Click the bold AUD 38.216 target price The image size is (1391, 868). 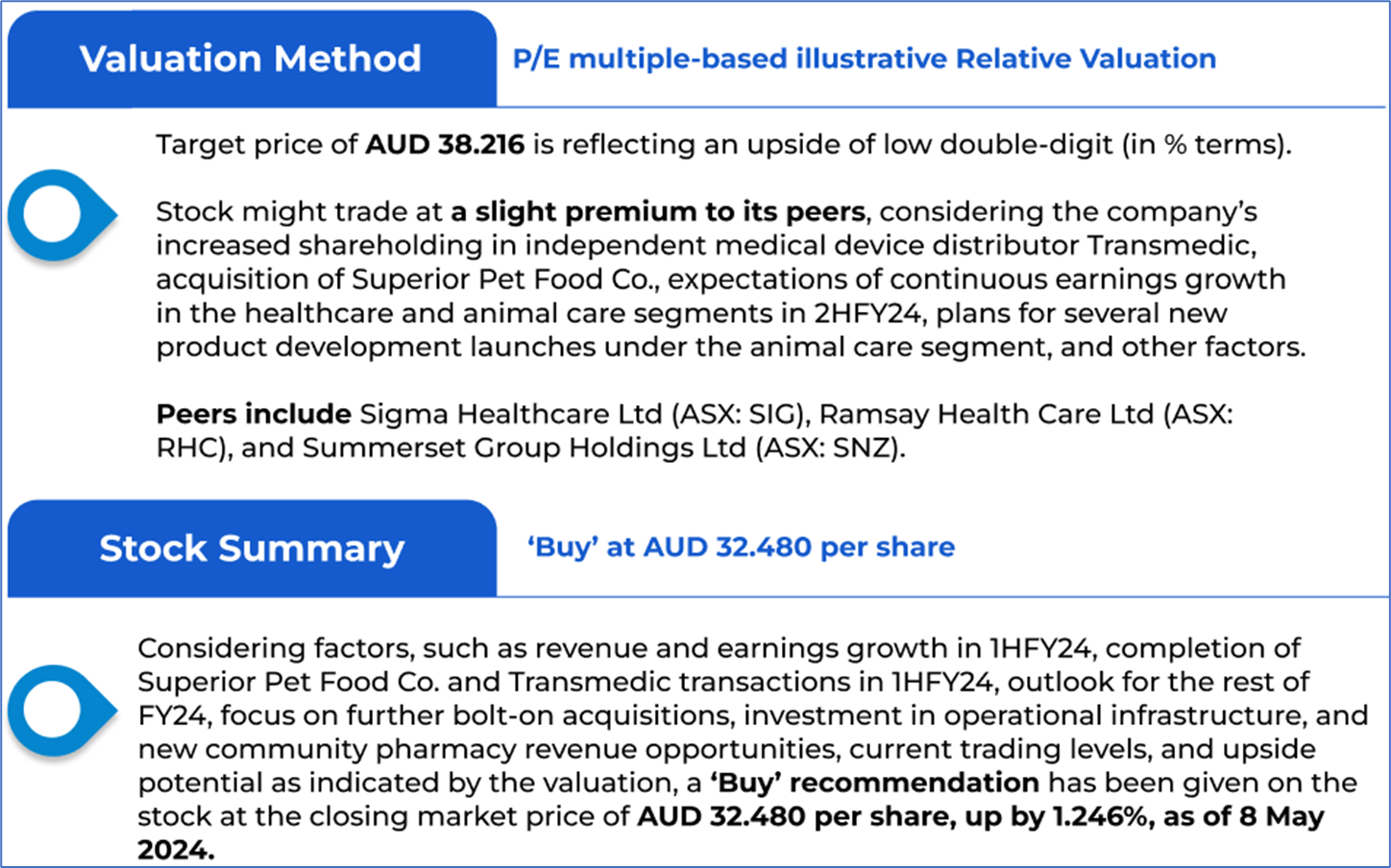click(445, 145)
